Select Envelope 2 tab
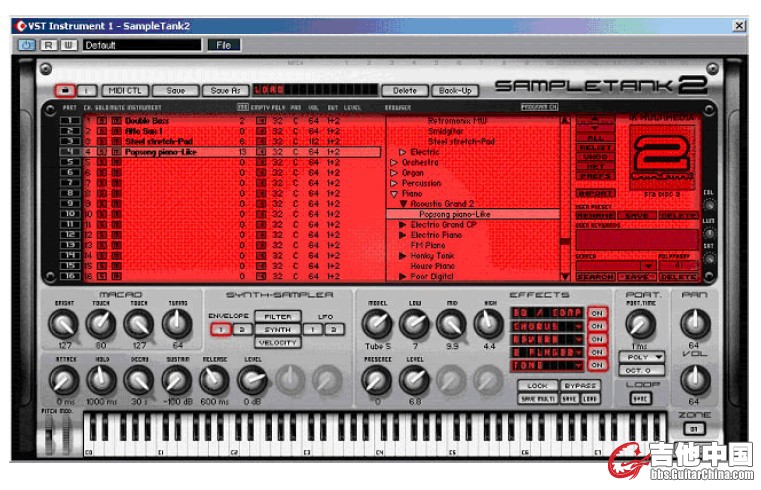Viewport: 761px width, 490px height. [x=242, y=329]
